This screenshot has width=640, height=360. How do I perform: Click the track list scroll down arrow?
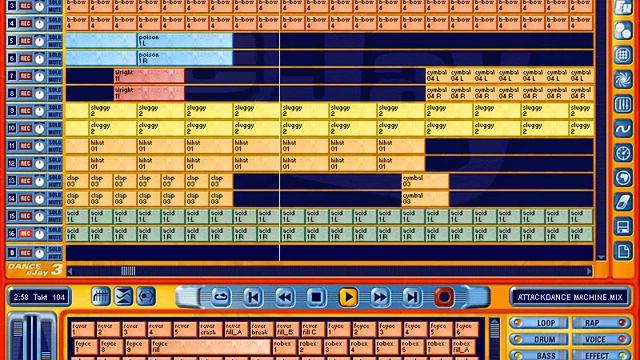601,257
